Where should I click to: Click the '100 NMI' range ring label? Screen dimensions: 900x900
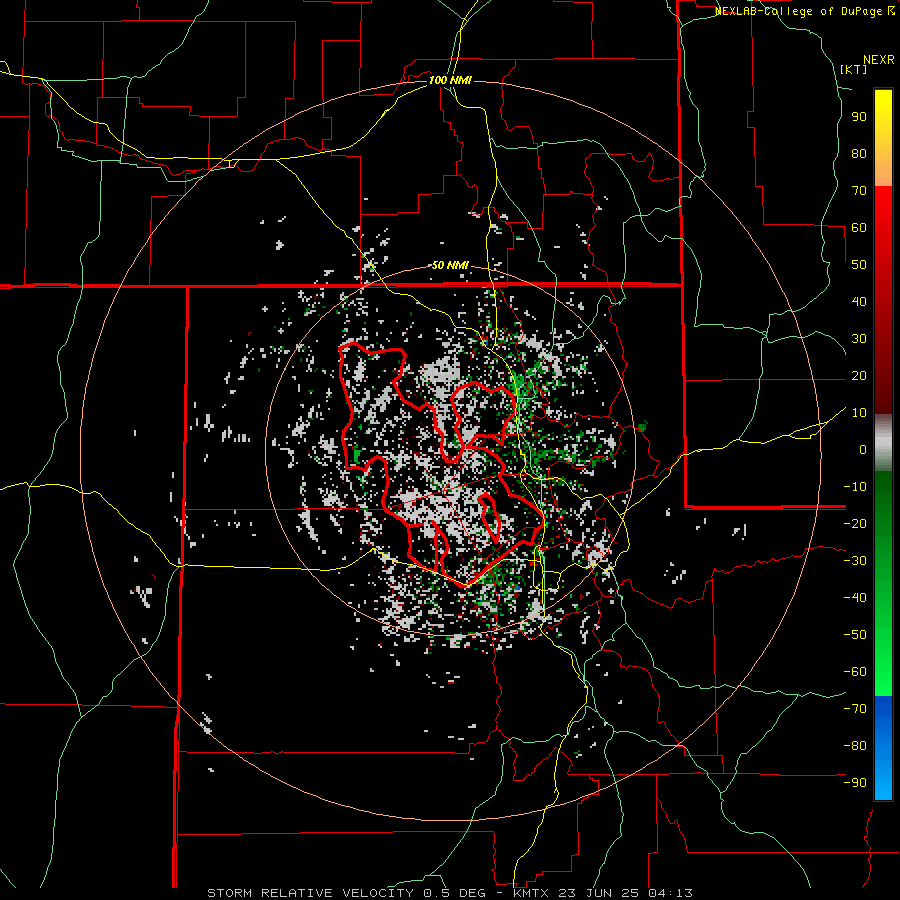[x=450, y=80]
